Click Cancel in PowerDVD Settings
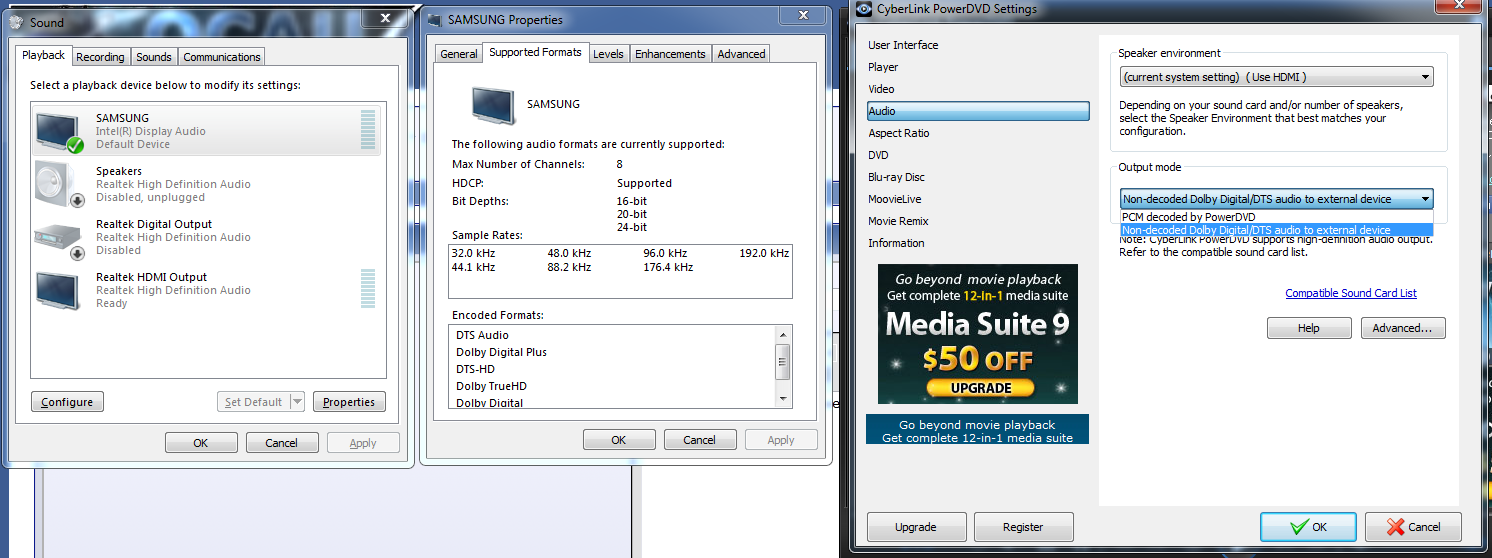The image size is (1492, 558). click(1413, 527)
